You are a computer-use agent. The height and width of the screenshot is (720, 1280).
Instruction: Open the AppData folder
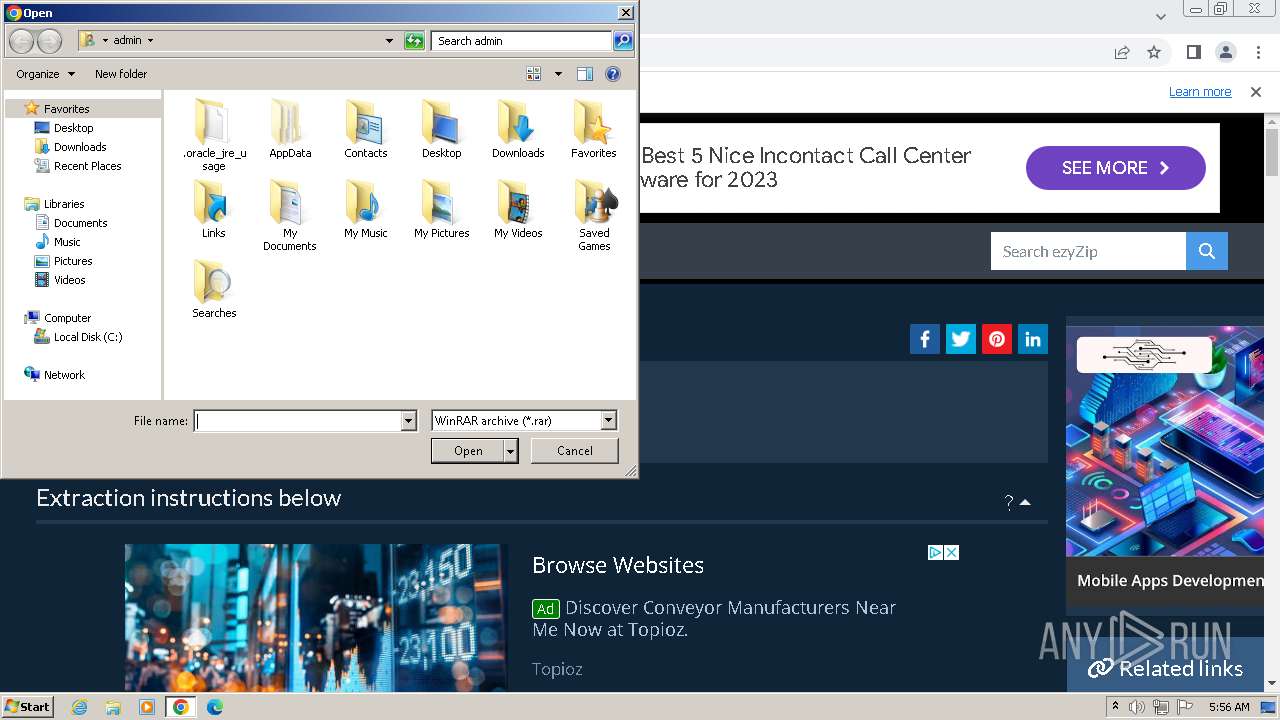290,129
